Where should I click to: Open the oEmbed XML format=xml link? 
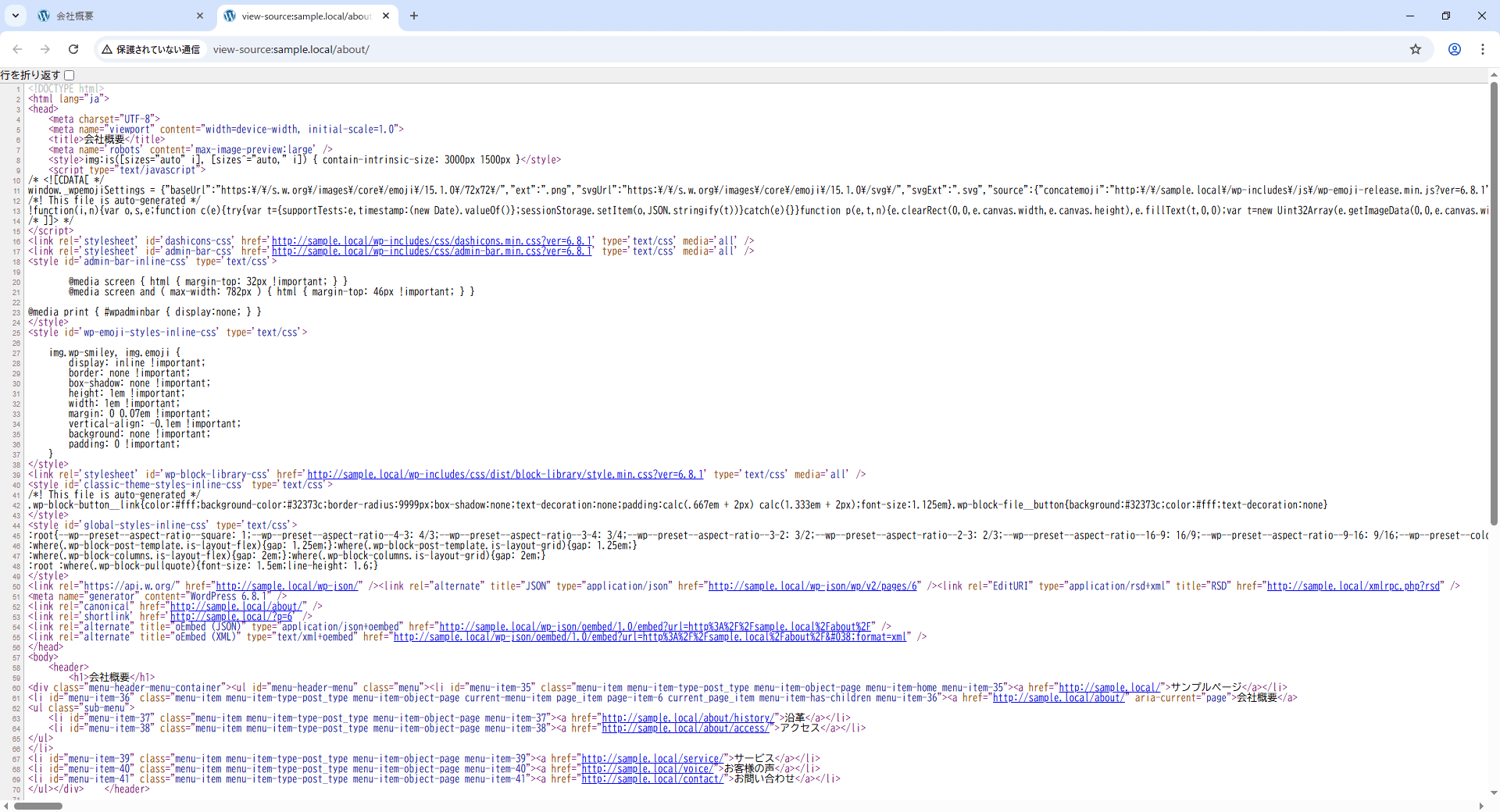pyautogui.click(x=650, y=637)
